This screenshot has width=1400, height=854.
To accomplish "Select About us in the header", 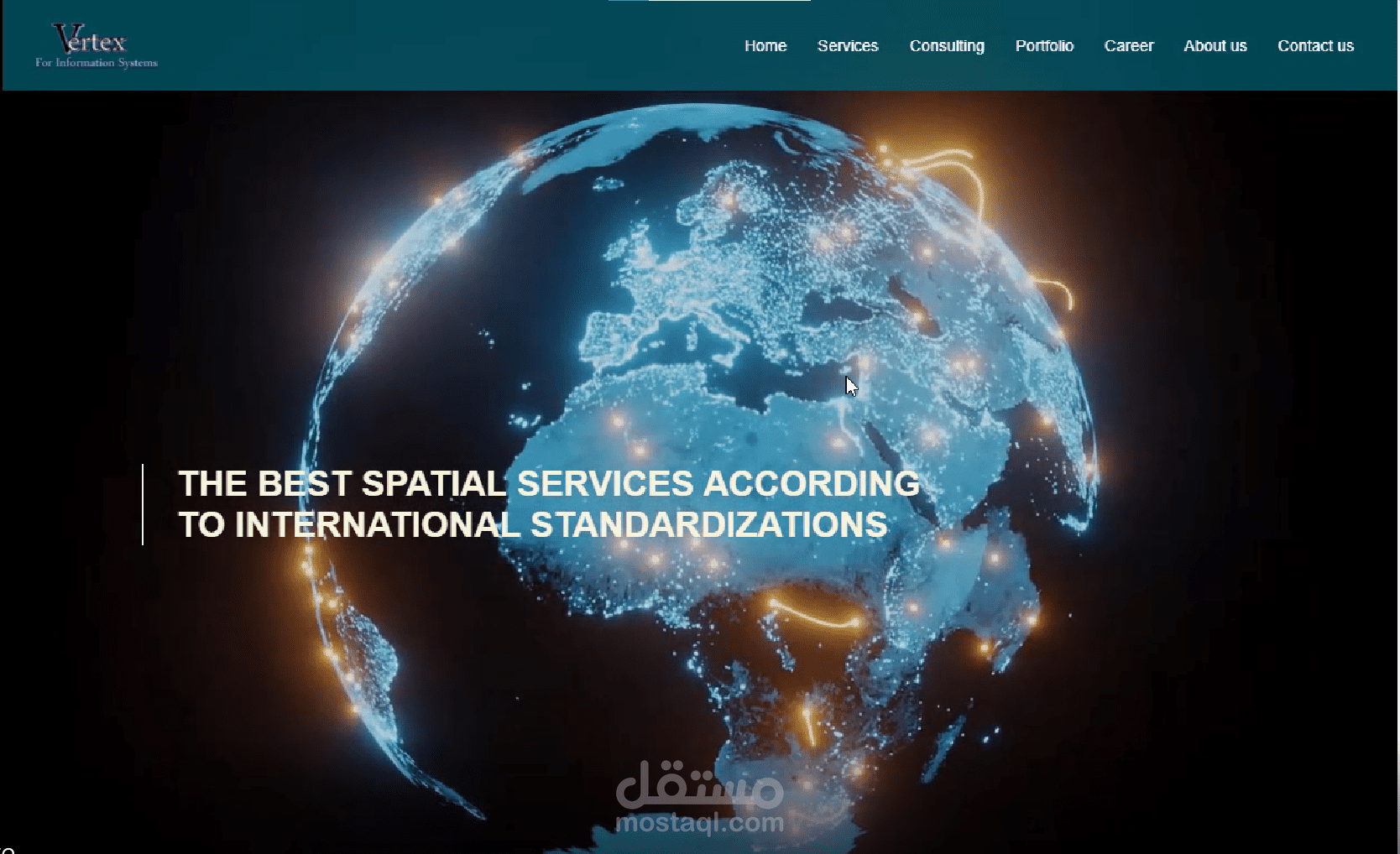I will tap(1215, 46).
